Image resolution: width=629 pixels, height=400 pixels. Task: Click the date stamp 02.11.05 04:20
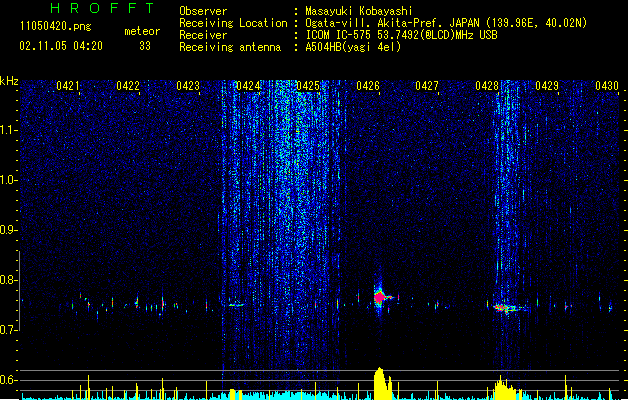[61, 46]
